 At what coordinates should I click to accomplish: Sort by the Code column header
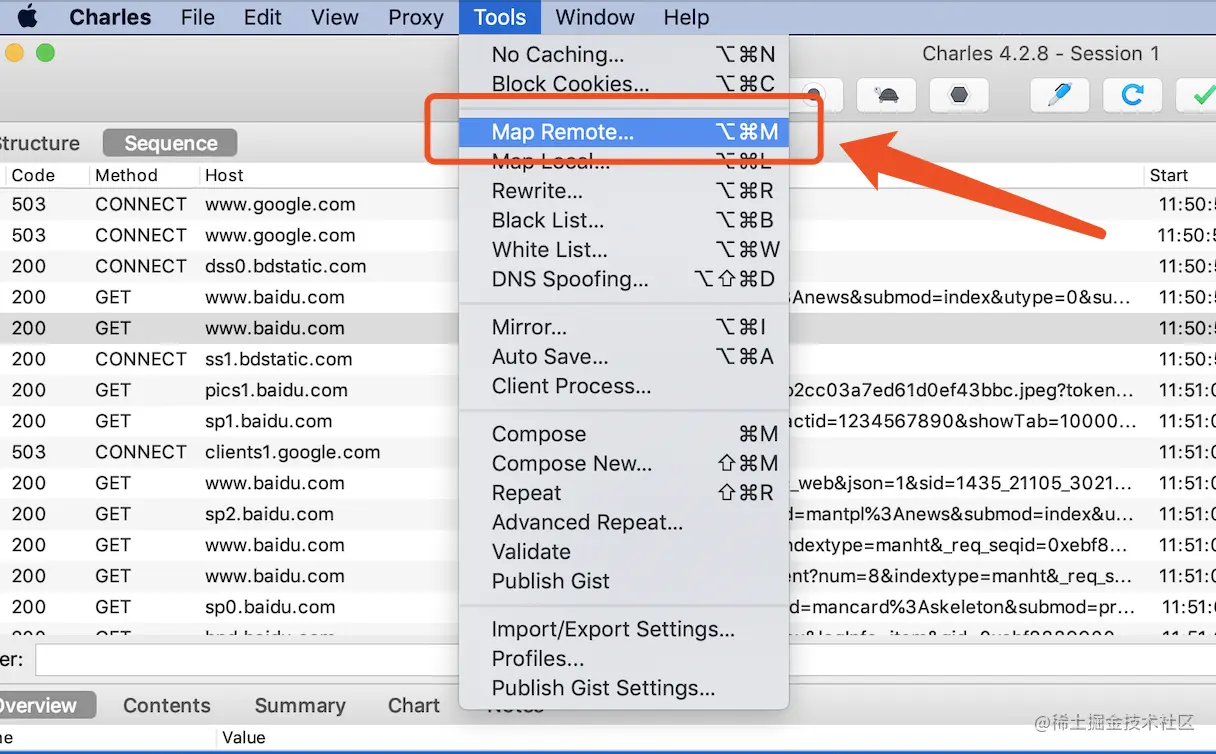click(x=33, y=175)
